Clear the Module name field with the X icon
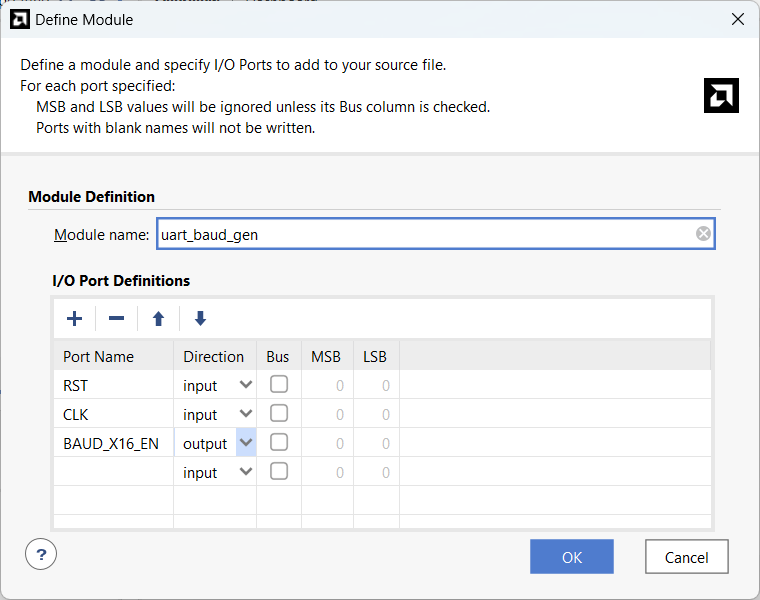 pyautogui.click(x=703, y=234)
